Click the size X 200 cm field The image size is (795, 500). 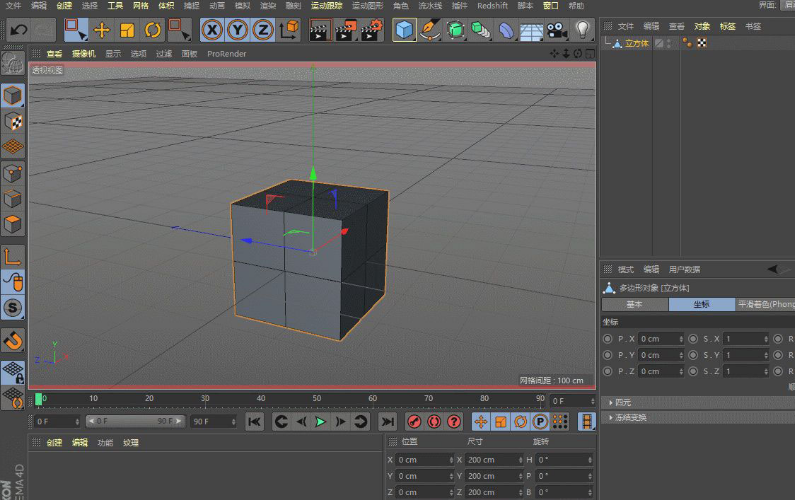tap(488, 460)
